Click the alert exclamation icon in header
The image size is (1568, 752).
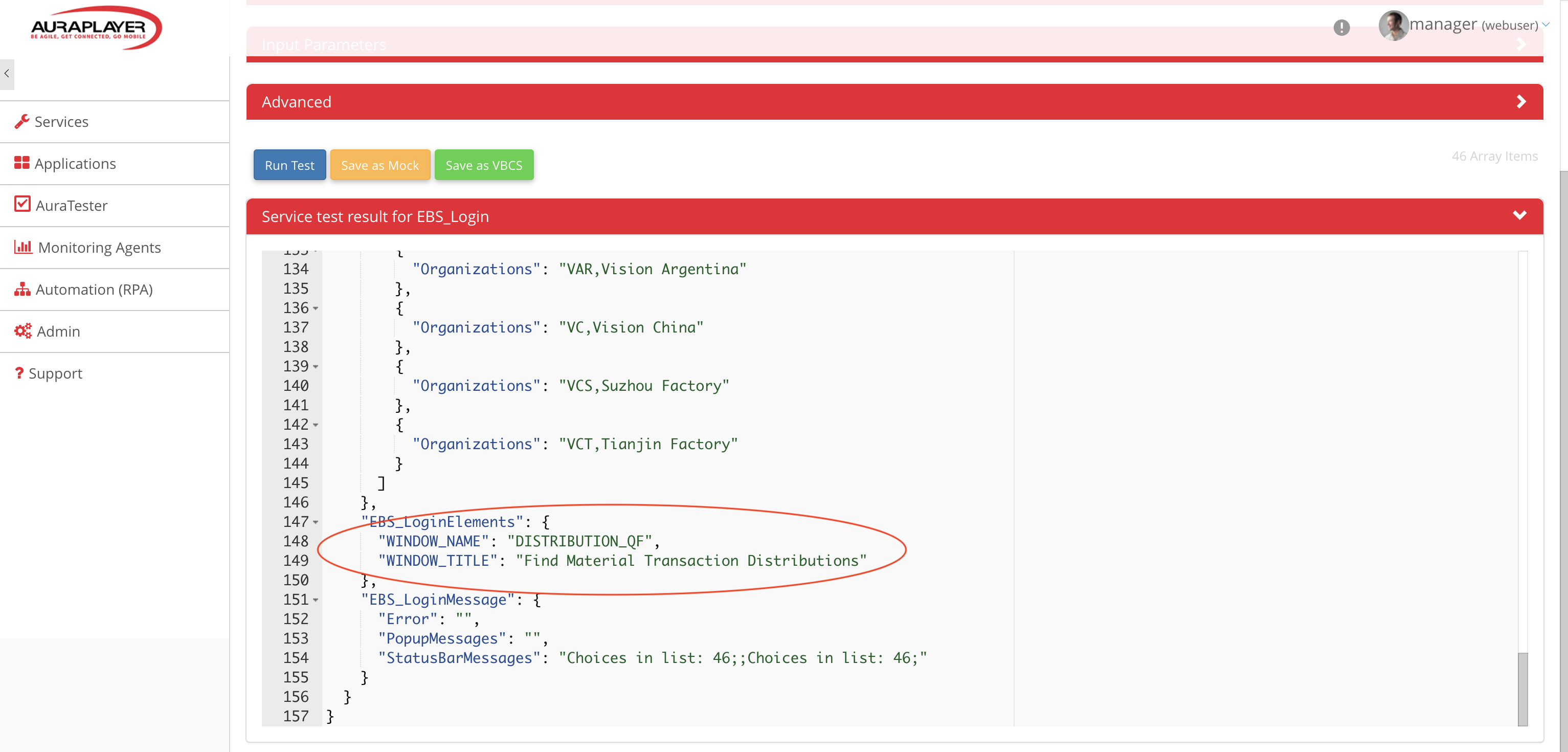1341,27
